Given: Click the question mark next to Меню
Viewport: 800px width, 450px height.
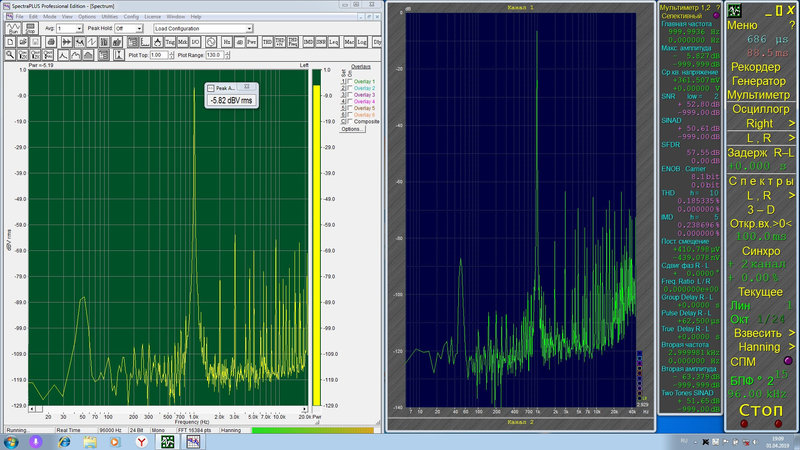Looking at the screenshot, I should click(792, 25).
